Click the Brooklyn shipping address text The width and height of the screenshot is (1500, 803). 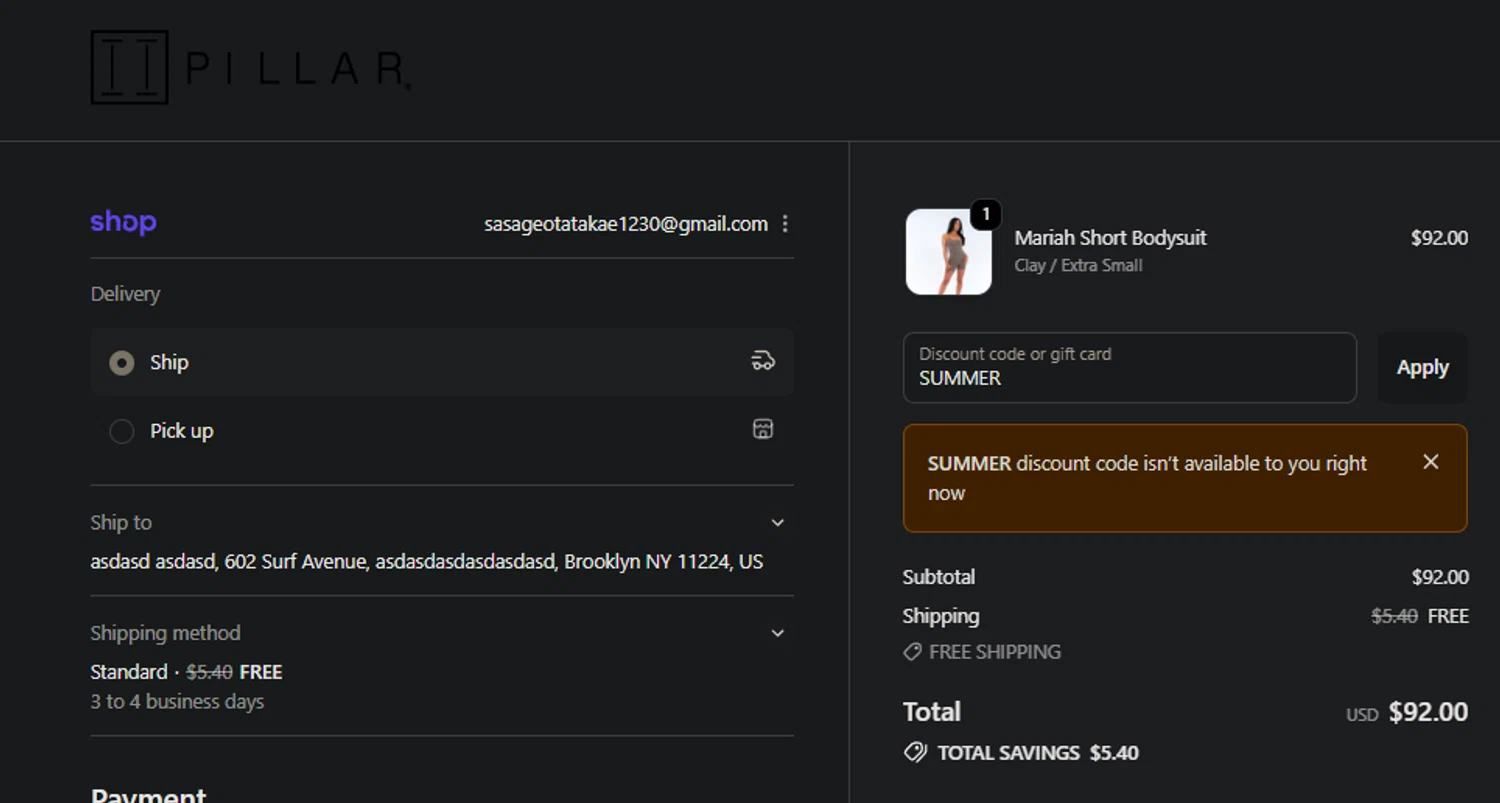coord(427,562)
